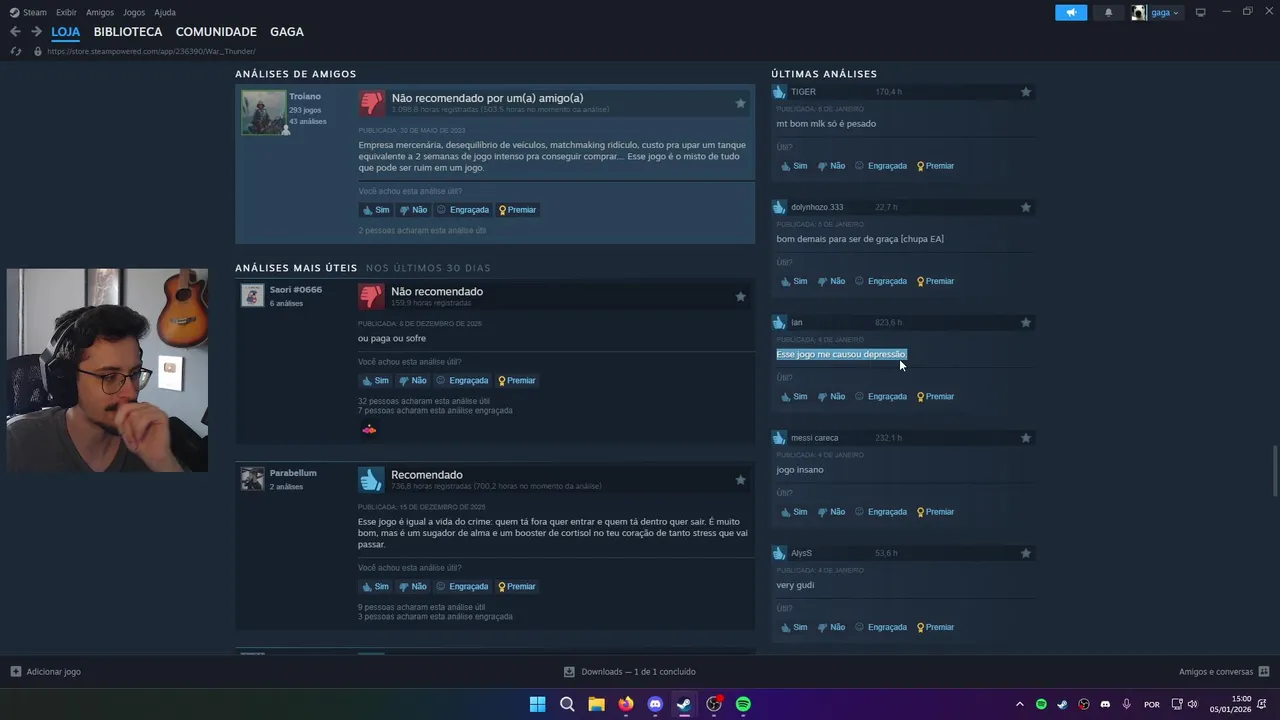
Task: Open dolynhozo.333 reviewer name
Action: [817, 207]
